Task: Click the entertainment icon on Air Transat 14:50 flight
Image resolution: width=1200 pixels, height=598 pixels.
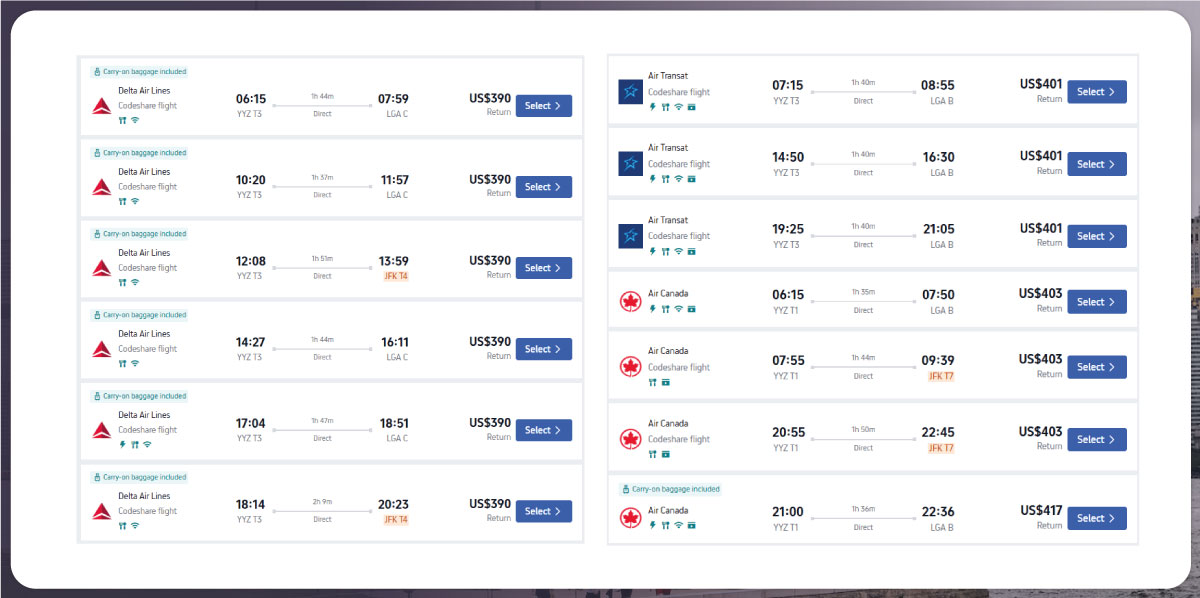Action: click(691, 179)
